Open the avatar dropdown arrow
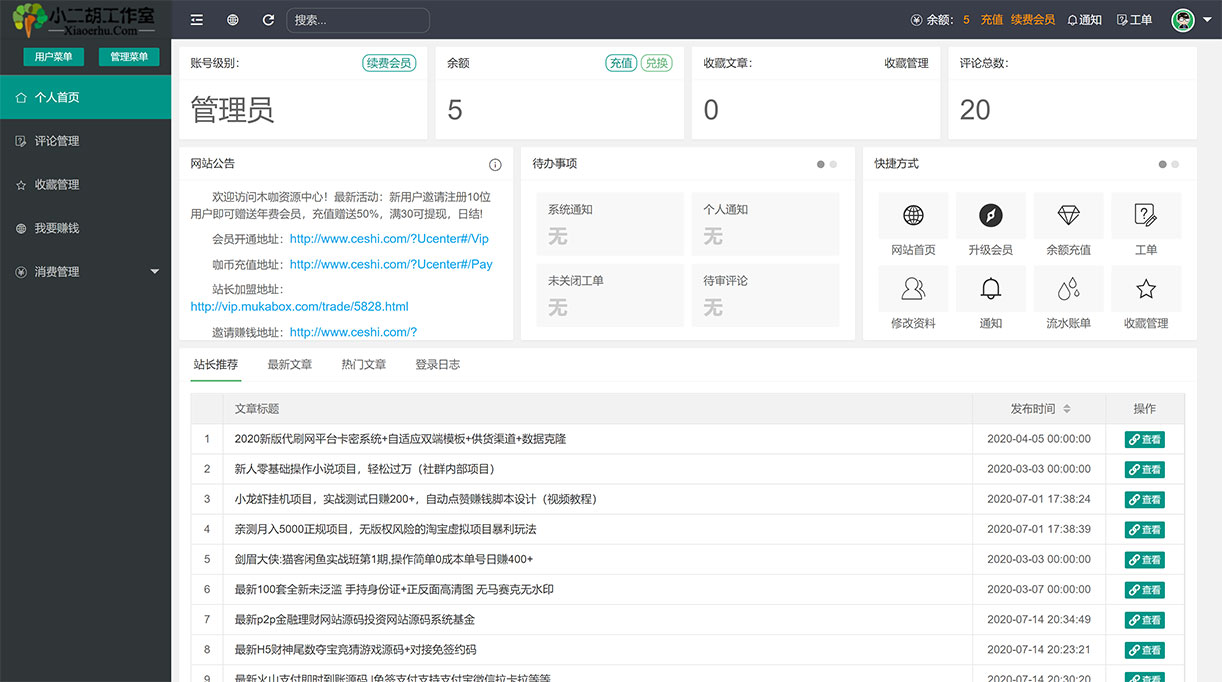The image size is (1222, 682). [x=1205, y=19]
